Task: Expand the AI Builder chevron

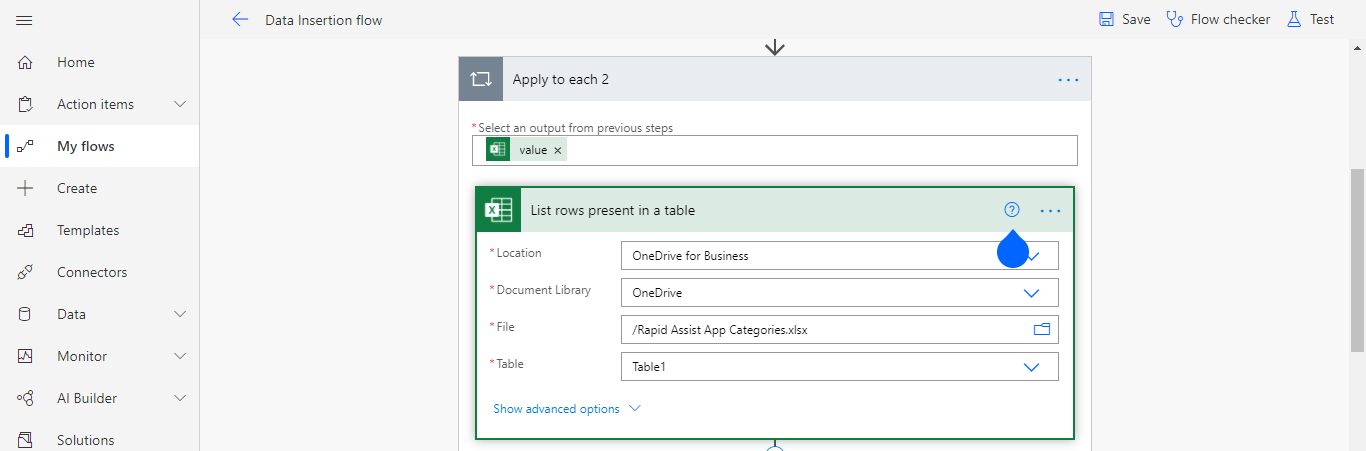Action: point(180,398)
